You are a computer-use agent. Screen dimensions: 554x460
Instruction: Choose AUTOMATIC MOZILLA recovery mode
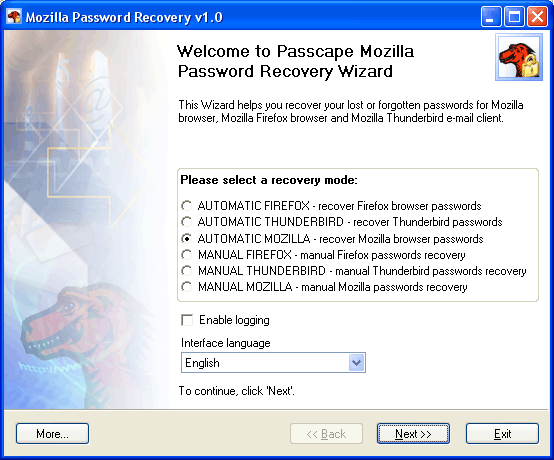pyautogui.click(x=187, y=239)
